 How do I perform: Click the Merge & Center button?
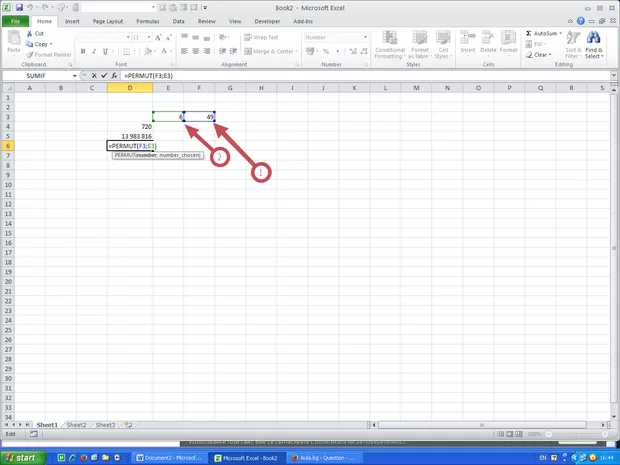269,51
